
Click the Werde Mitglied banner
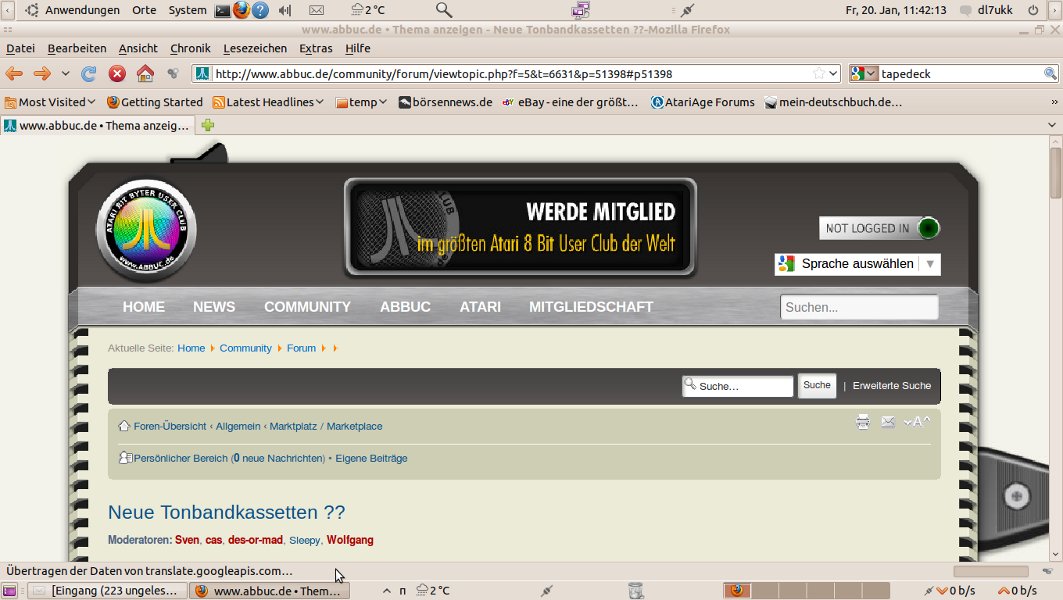click(521, 228)
